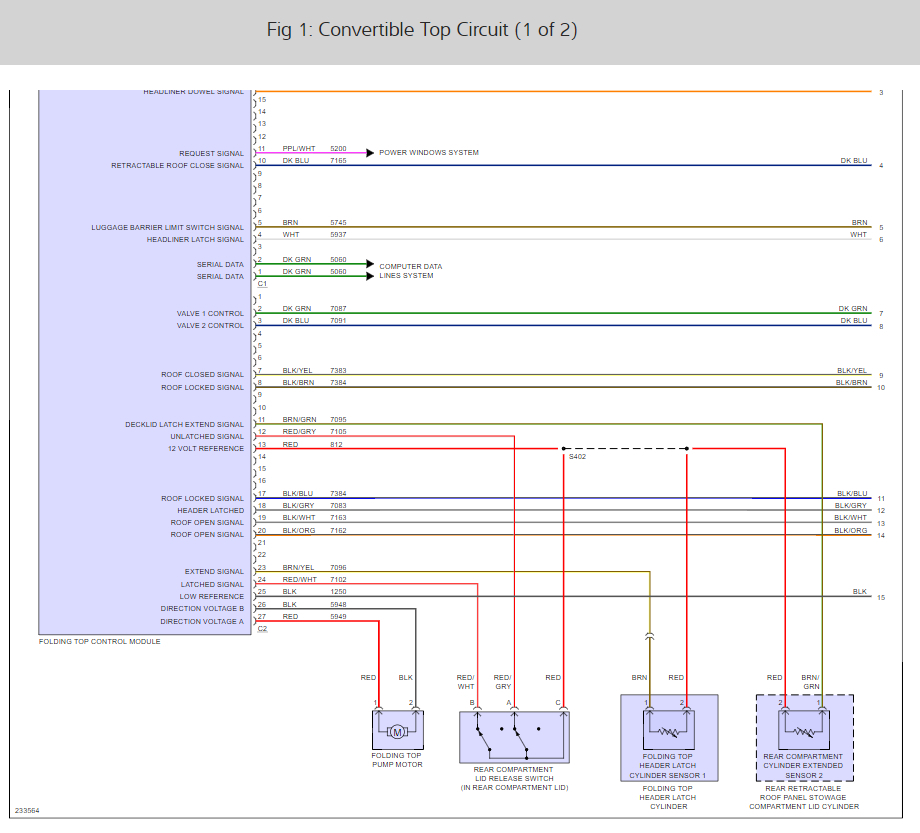Click circuit number 7095

[x=339, y=420]
